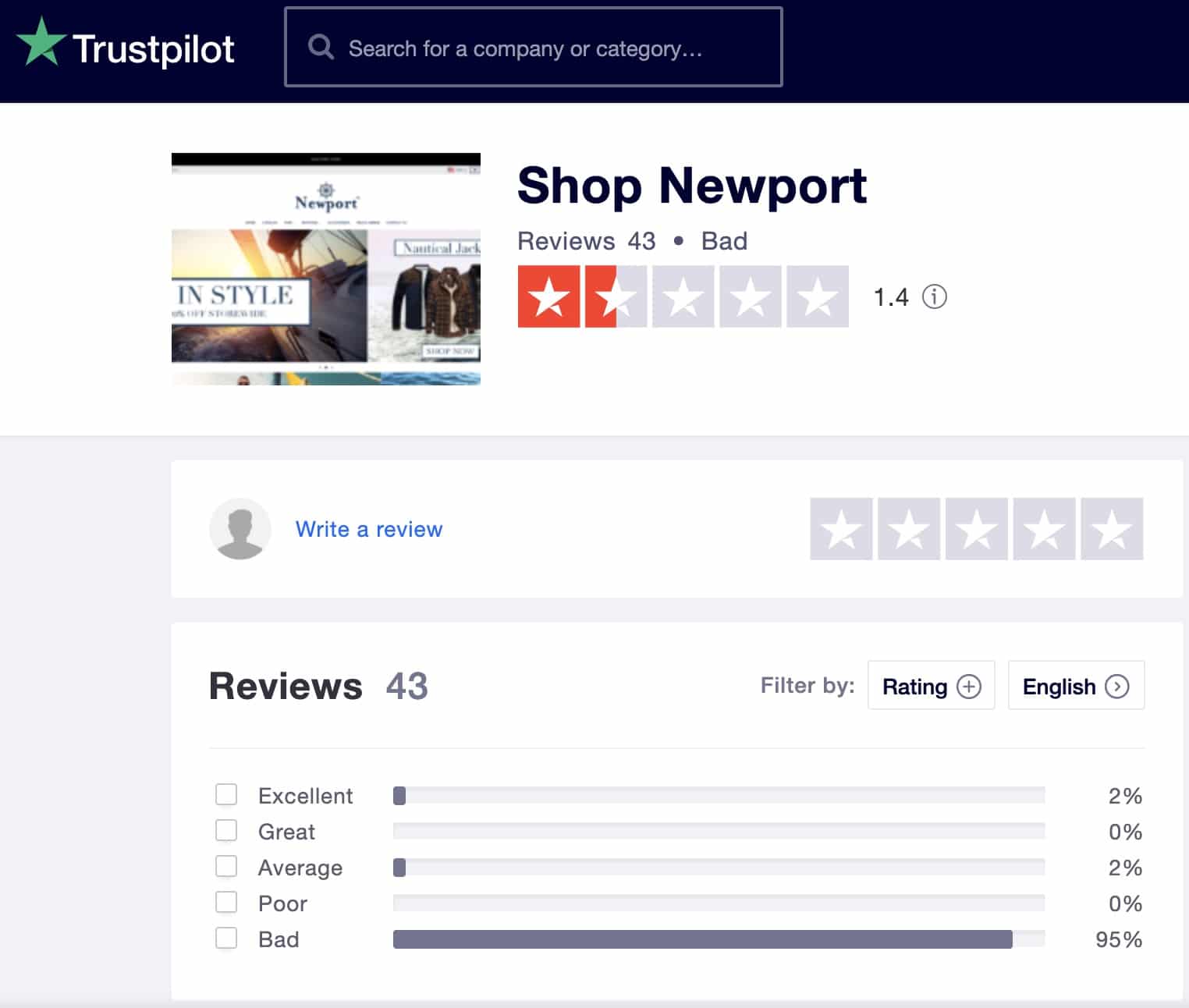Click the third grey company rating star
1189x1008 pixels.
(x=683, y=296)
